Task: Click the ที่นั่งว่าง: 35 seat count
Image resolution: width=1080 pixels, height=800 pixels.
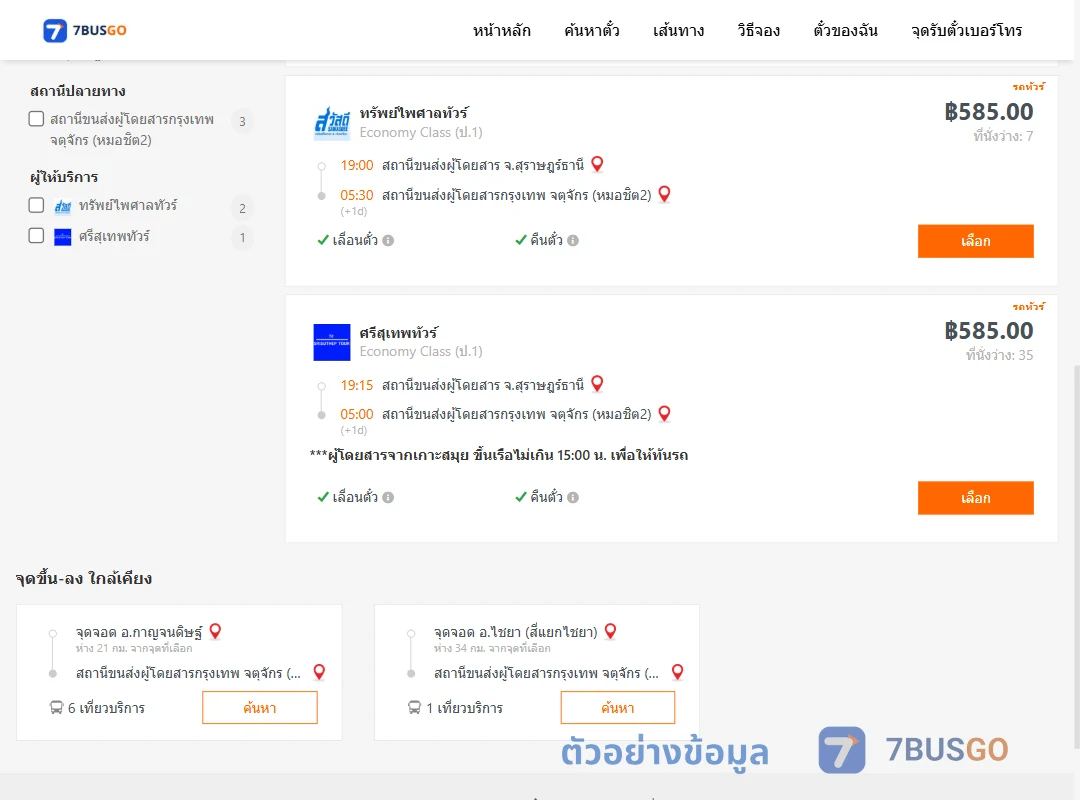Action: click(x=999, y=356)
